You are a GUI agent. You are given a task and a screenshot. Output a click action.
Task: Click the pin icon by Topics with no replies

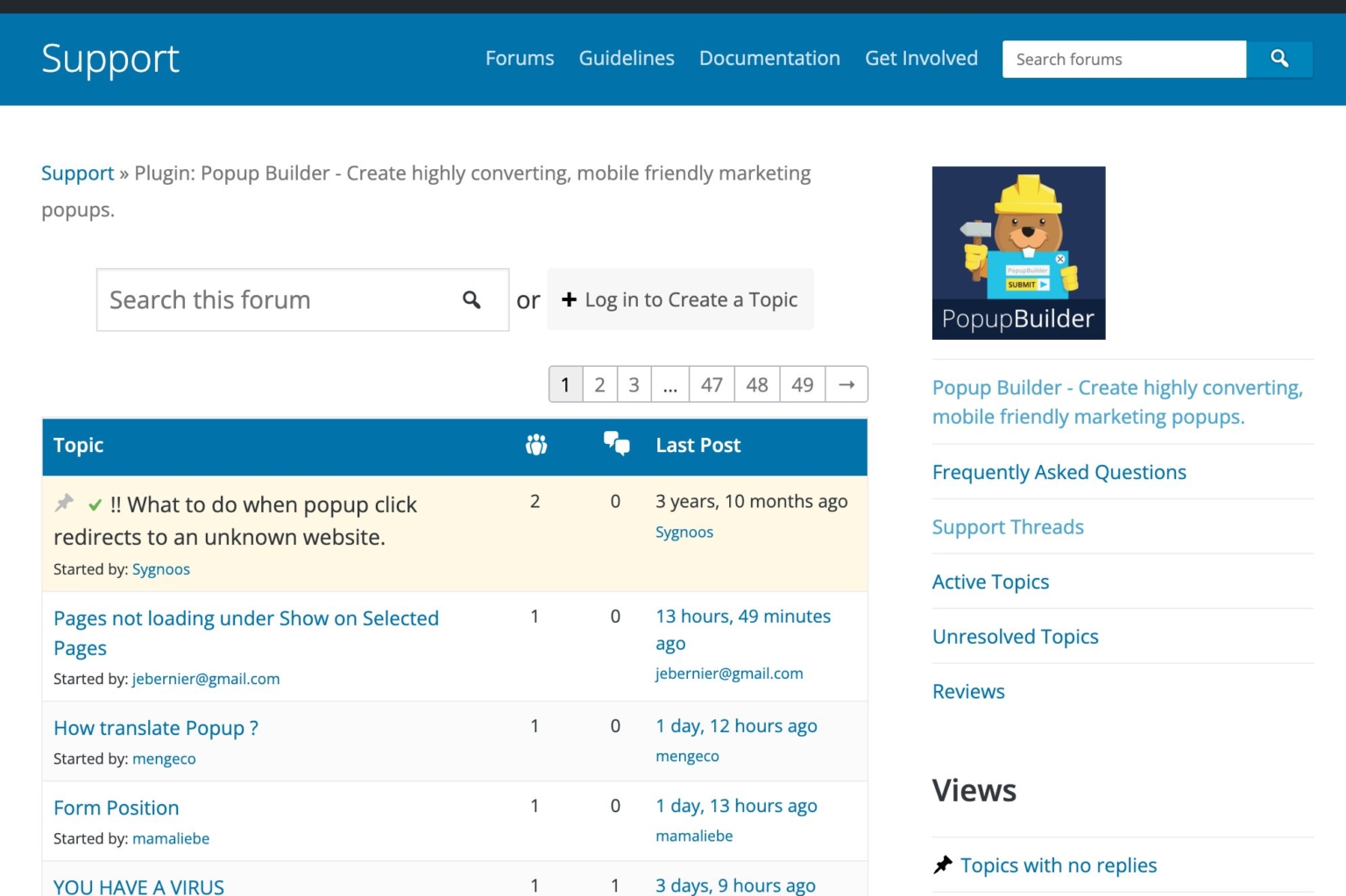943,864
